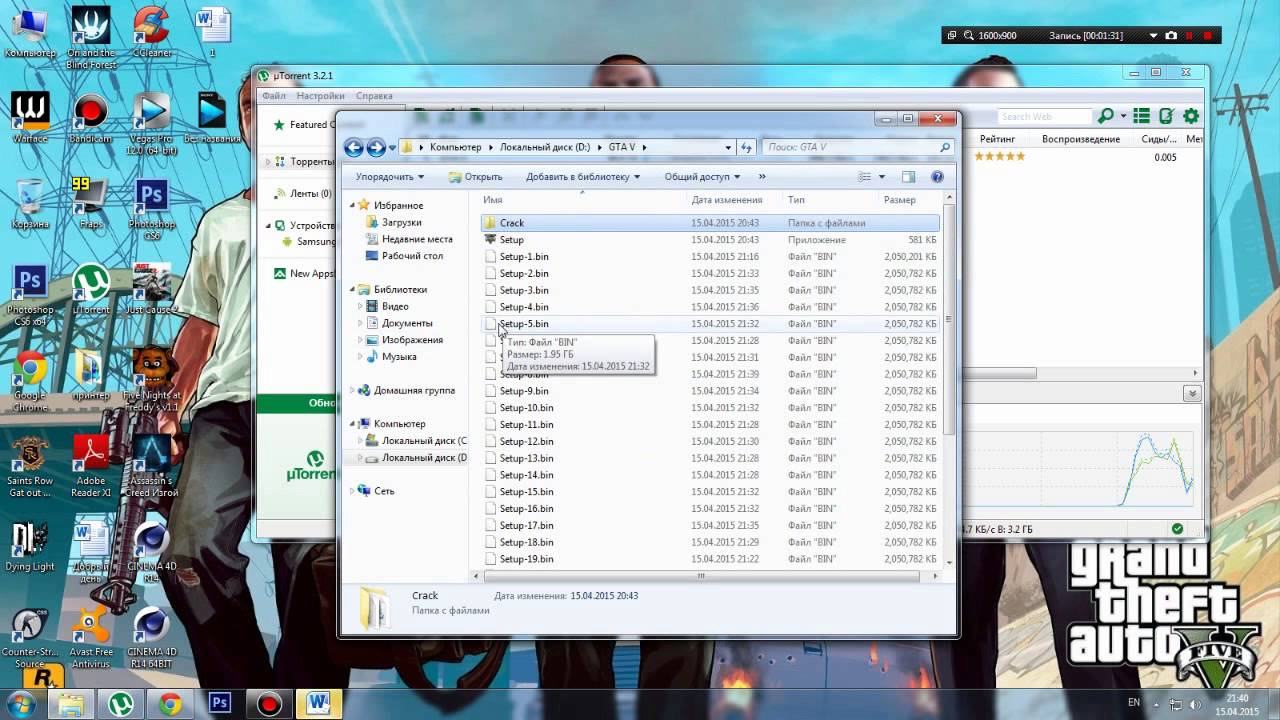1280x720 pixels.
Task: Select Counter-Strike Source desktop icon
Action: tap(30, 638)
